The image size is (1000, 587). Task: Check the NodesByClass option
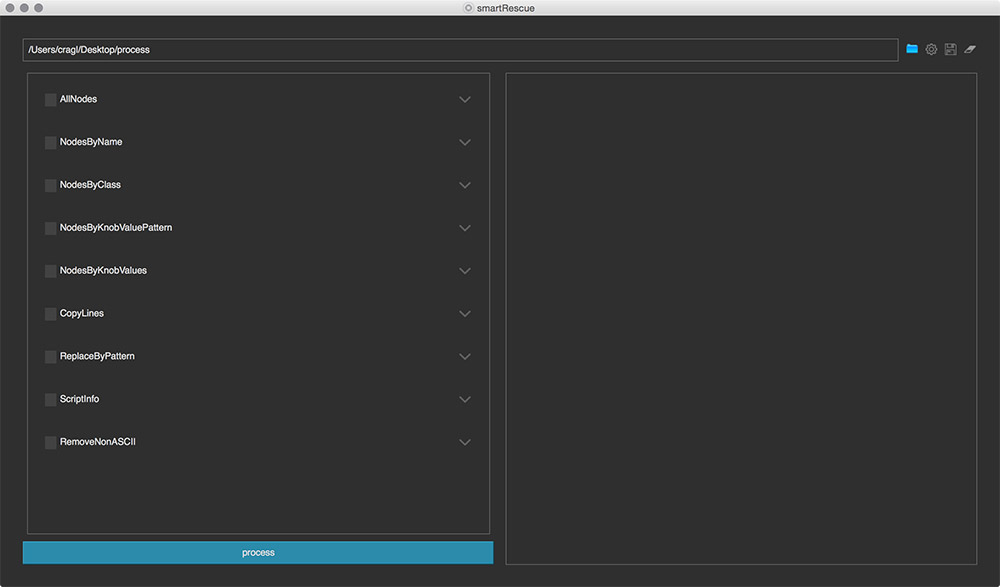point(51,186)
